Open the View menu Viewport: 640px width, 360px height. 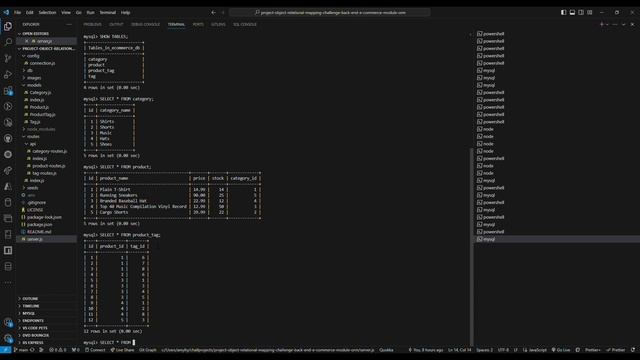[66, 13]
